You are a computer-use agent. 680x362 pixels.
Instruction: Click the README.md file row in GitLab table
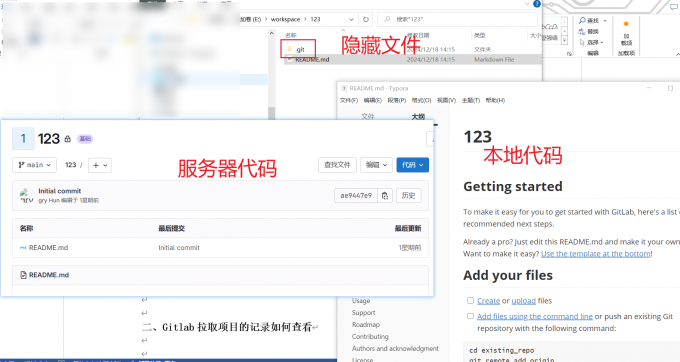[x=220, y=248]
